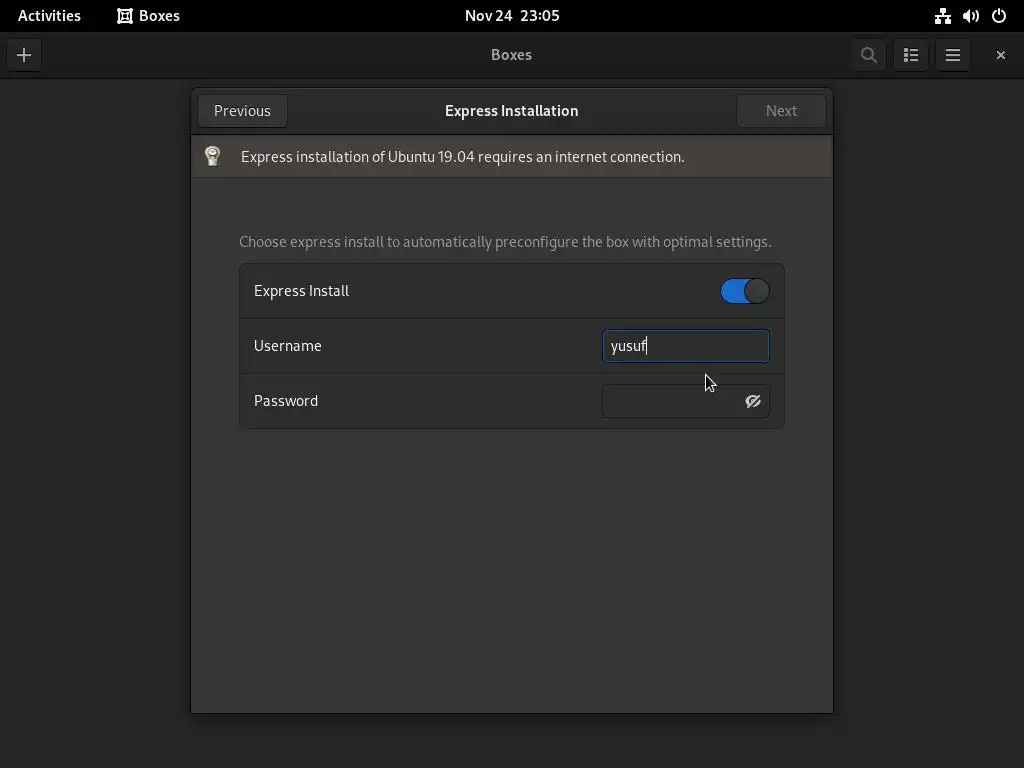Image resolution: width=1024 pixels, height=768 pixels.
Task: Open the power menu icon
Action: pos(999,16)
